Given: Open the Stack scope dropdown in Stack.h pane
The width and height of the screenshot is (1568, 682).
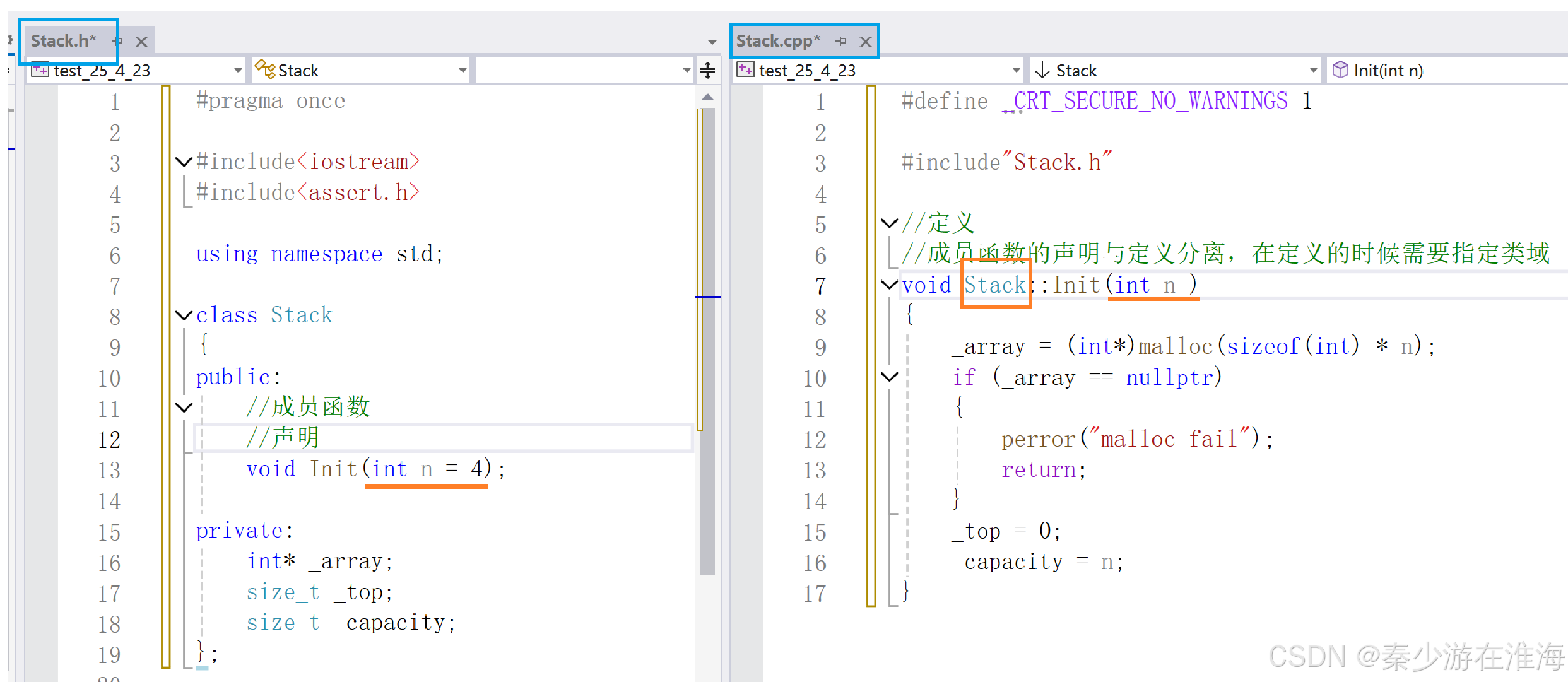Looking at the screenshot, I should 463,70.
